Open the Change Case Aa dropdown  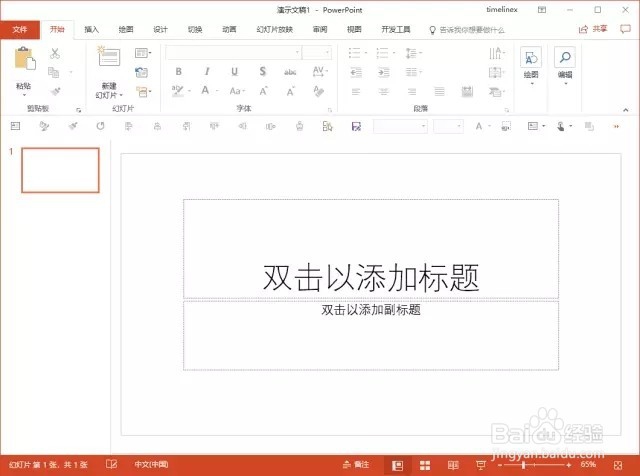coord(237,91)
